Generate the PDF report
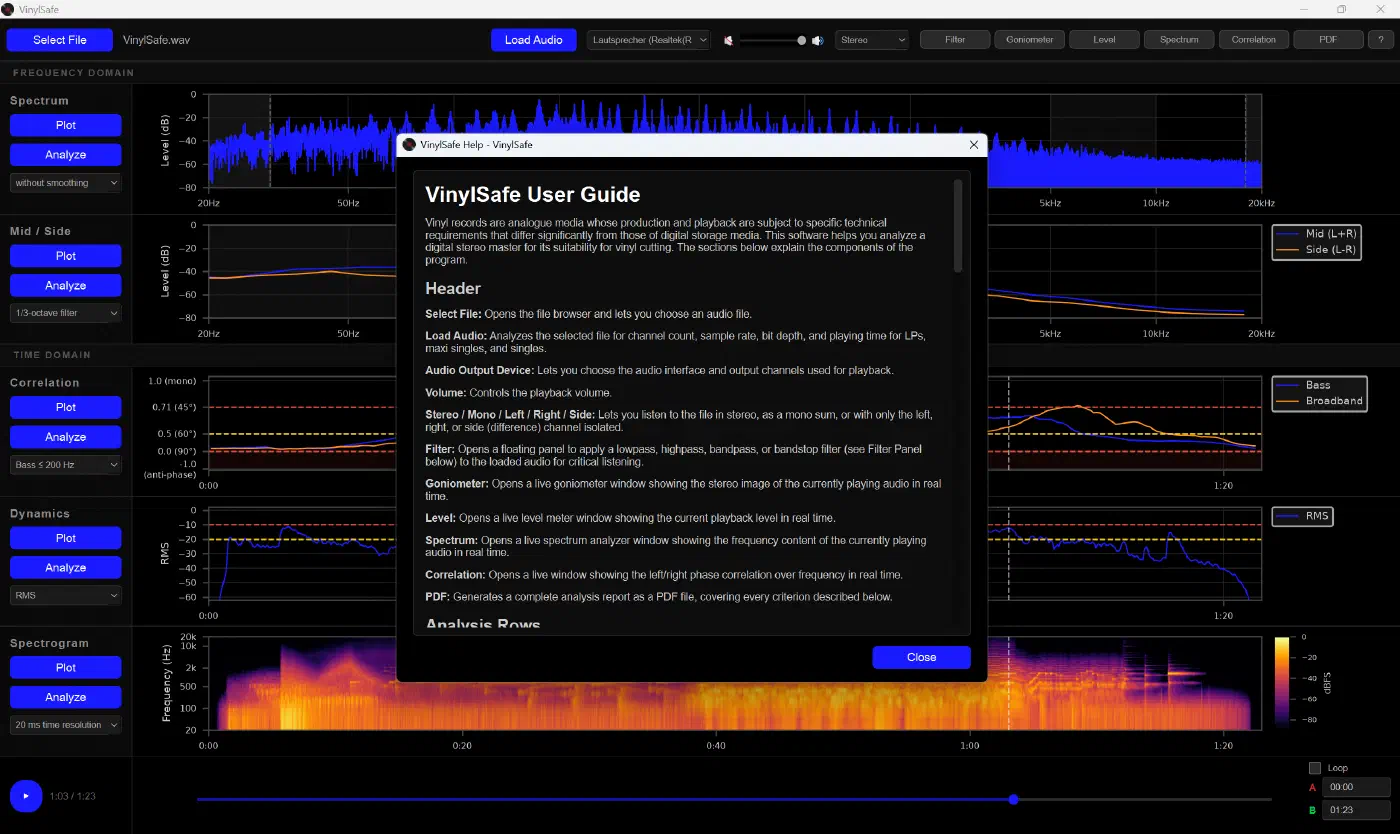 [x=1329, y=40]
